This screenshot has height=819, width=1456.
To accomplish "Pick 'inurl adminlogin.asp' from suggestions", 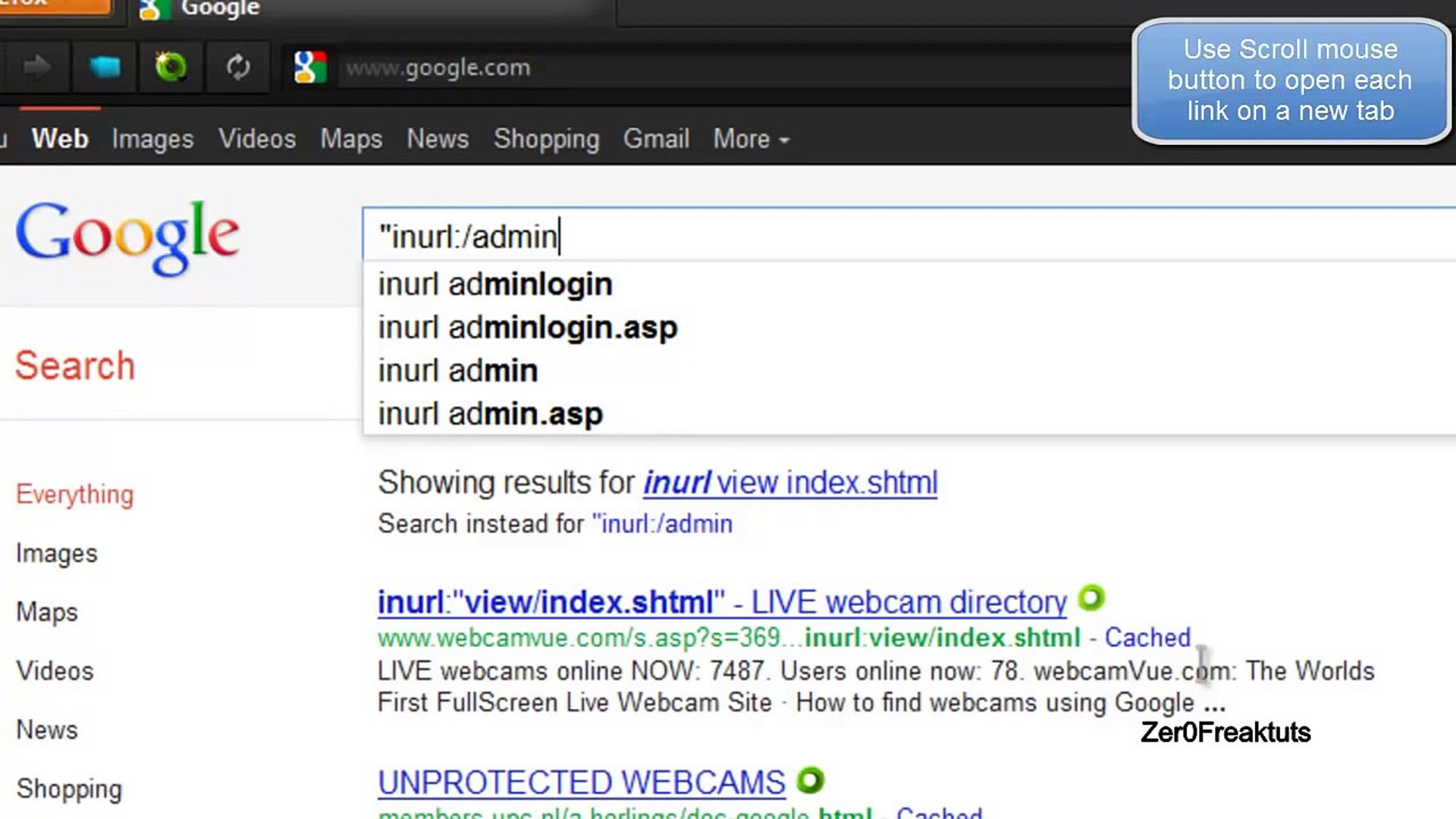I will point(528,328).
